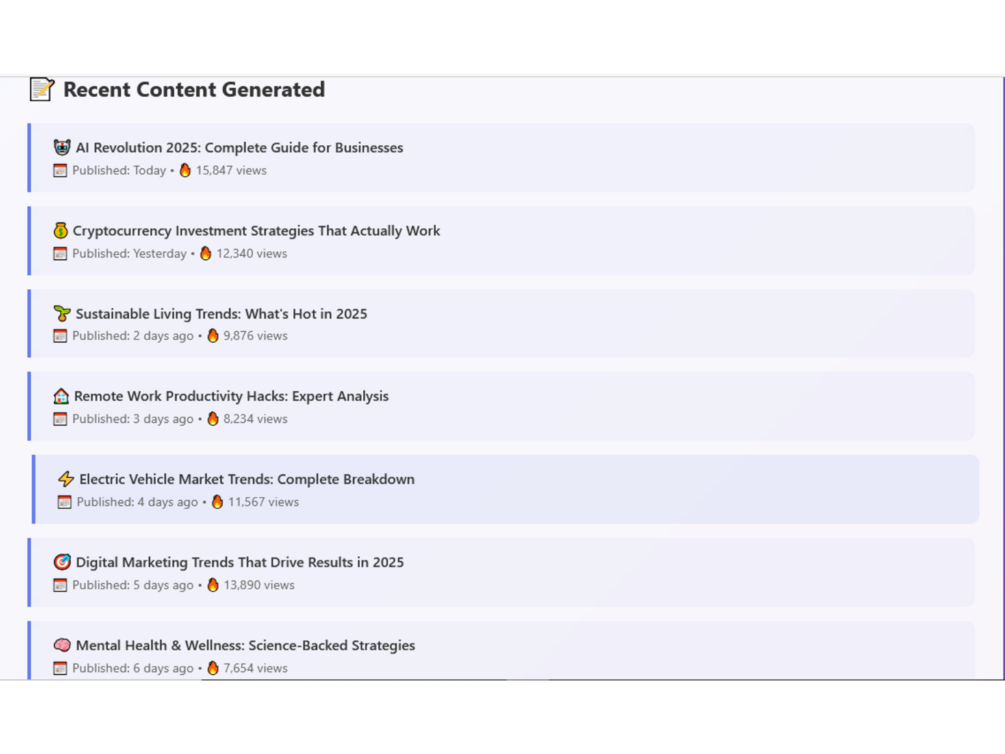Click the seedling icon for Sustainable Living

point(62,314)
